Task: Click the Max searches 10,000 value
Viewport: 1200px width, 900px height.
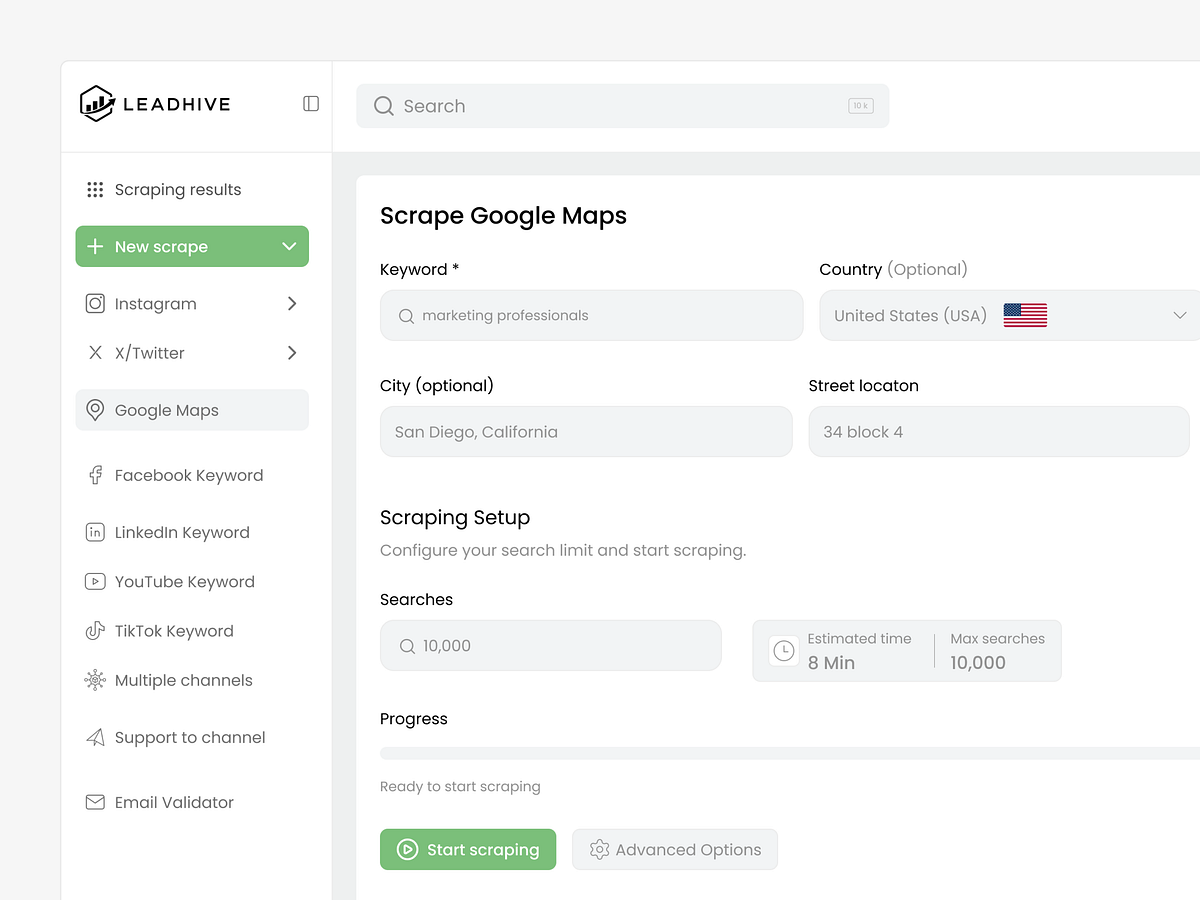Action: click(978, 663)
